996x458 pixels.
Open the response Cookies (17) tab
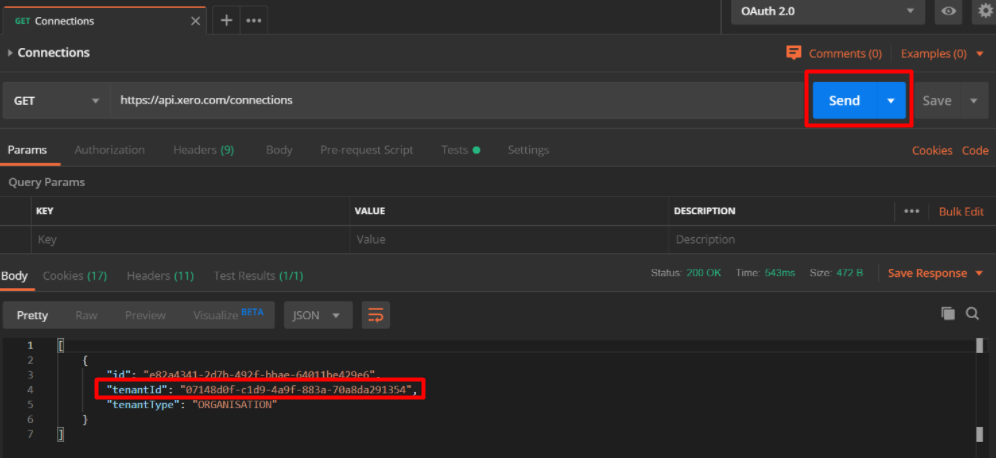(x=74, y=276)
